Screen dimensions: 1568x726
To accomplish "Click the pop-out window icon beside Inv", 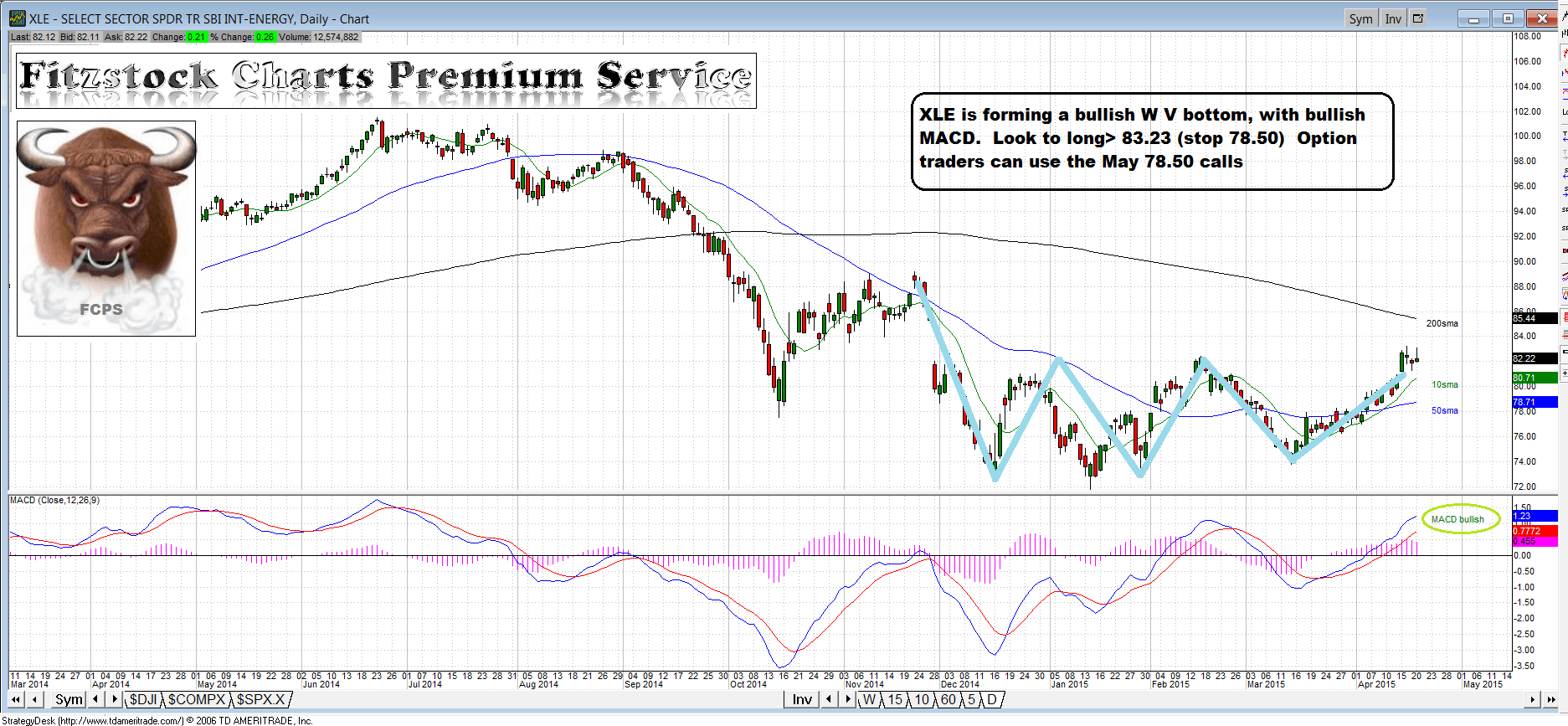I will click(1418, 18).
